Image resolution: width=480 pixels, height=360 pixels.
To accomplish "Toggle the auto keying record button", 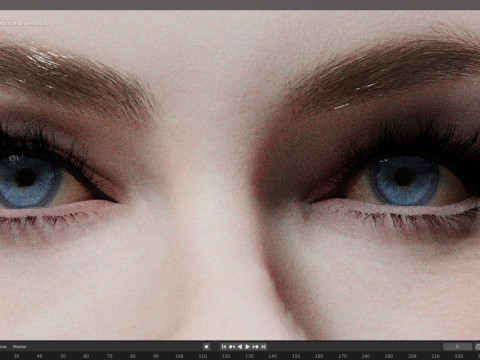I will point(206,347).
